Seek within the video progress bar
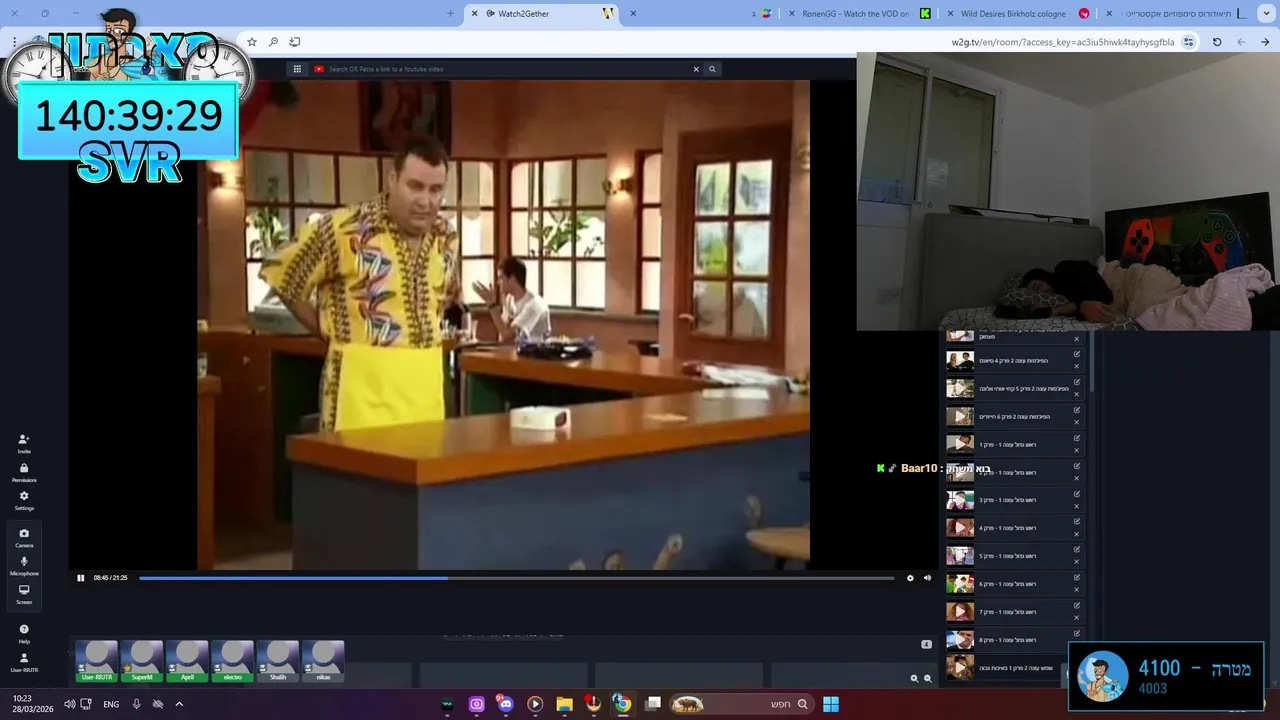 516,578
